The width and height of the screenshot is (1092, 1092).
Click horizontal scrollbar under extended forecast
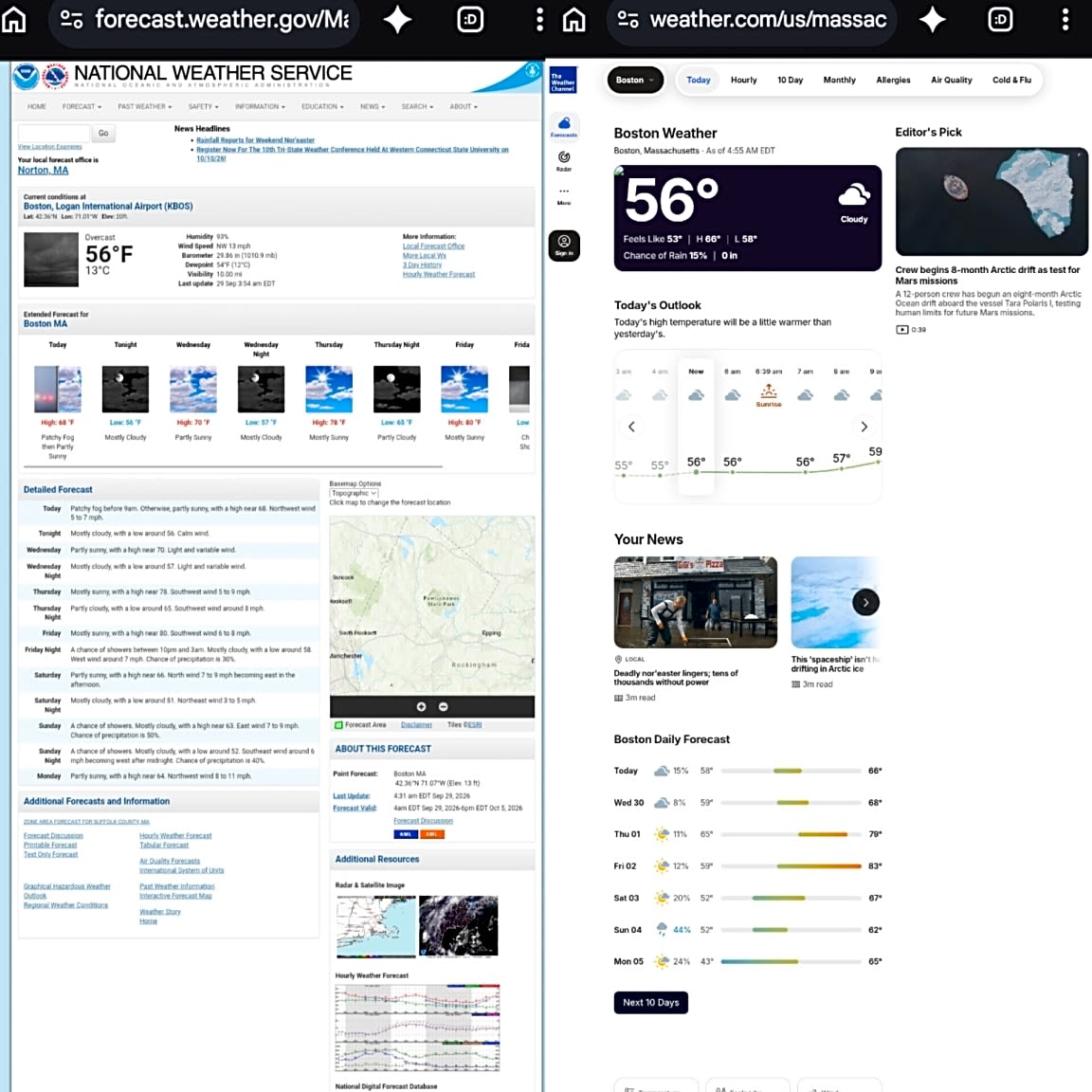coord(232,466)
